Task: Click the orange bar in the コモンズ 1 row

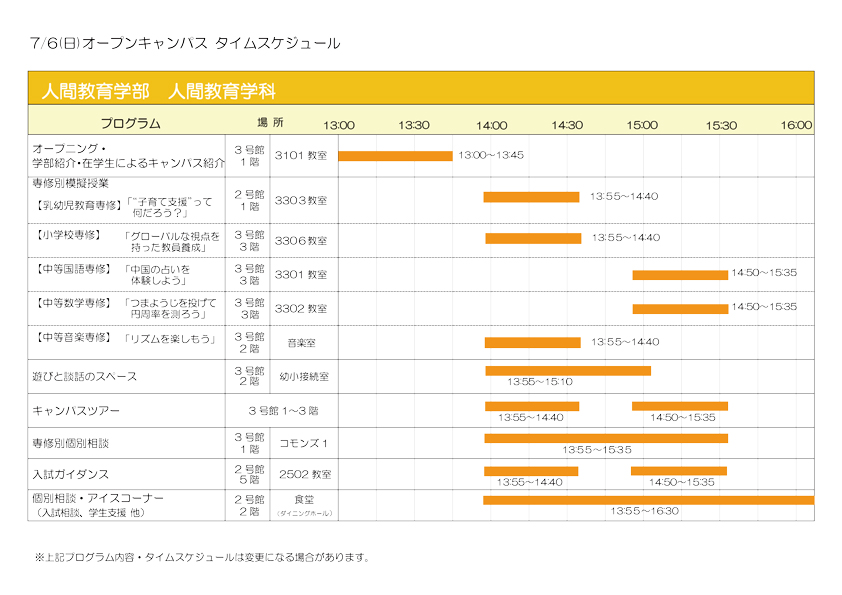Action: pyautogui.click(x=606, y=438)
